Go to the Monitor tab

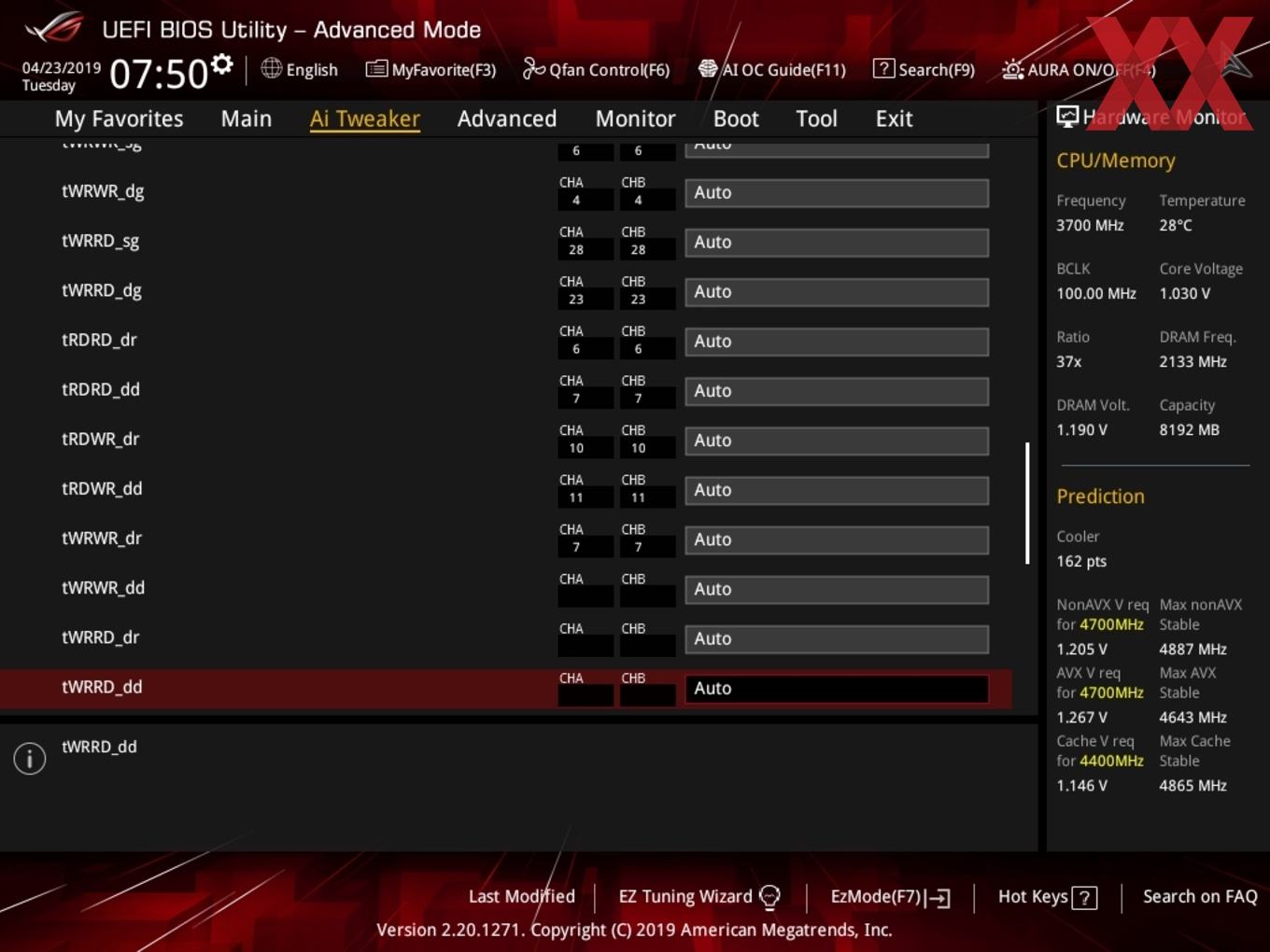(635, 119)
